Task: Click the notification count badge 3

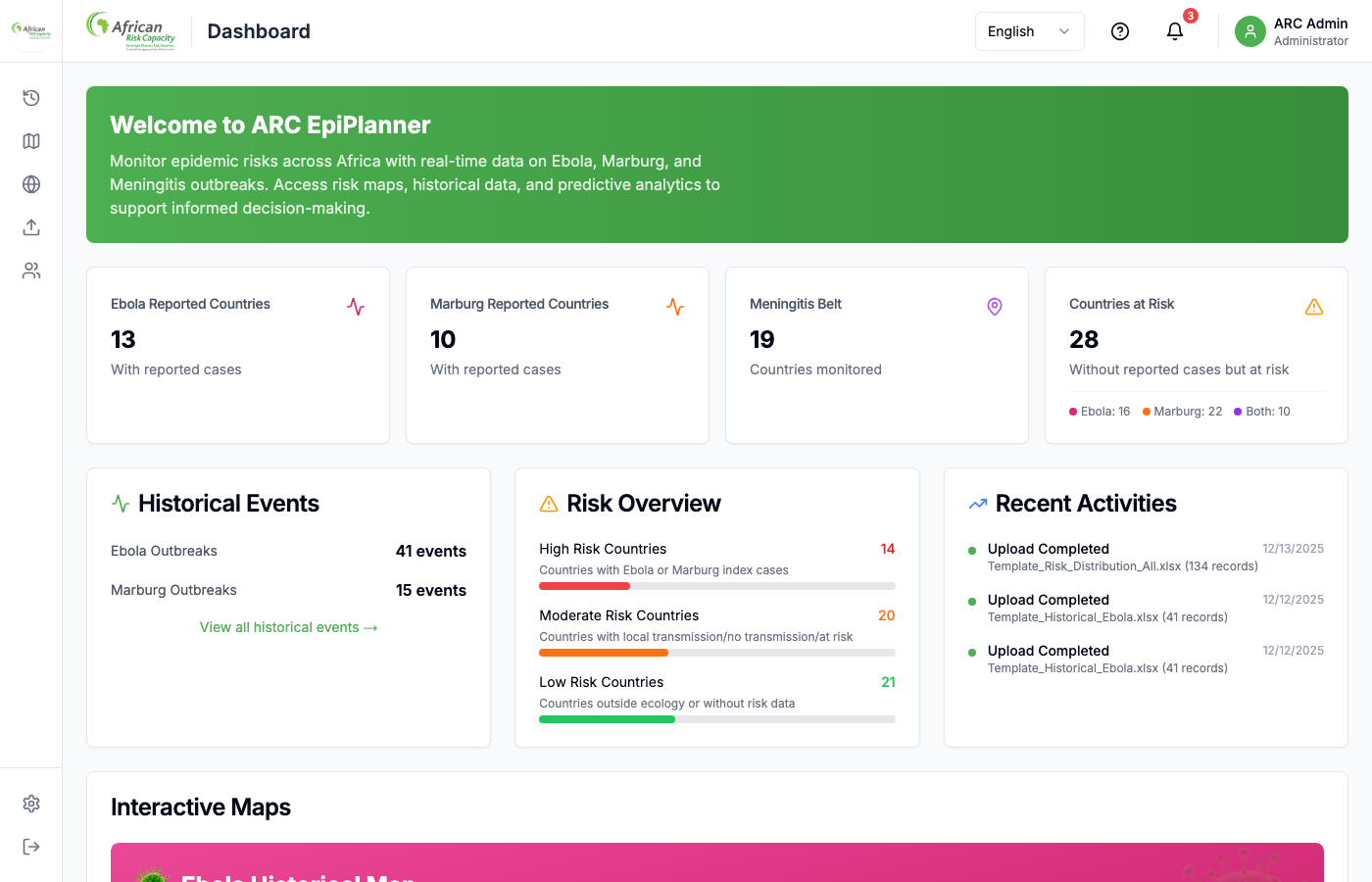Action: (1190, 16)
